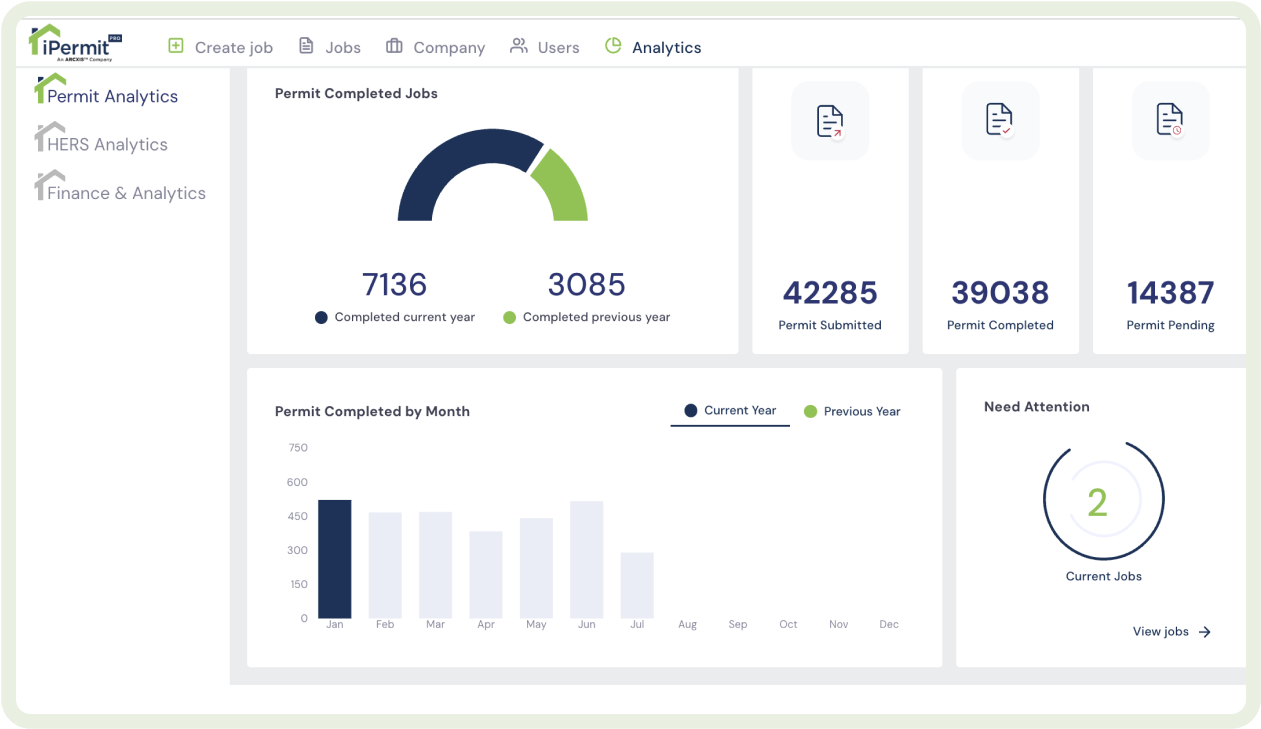Select the Mar bar in the chart
1261x729 pixels.
(x=435, y=565)
